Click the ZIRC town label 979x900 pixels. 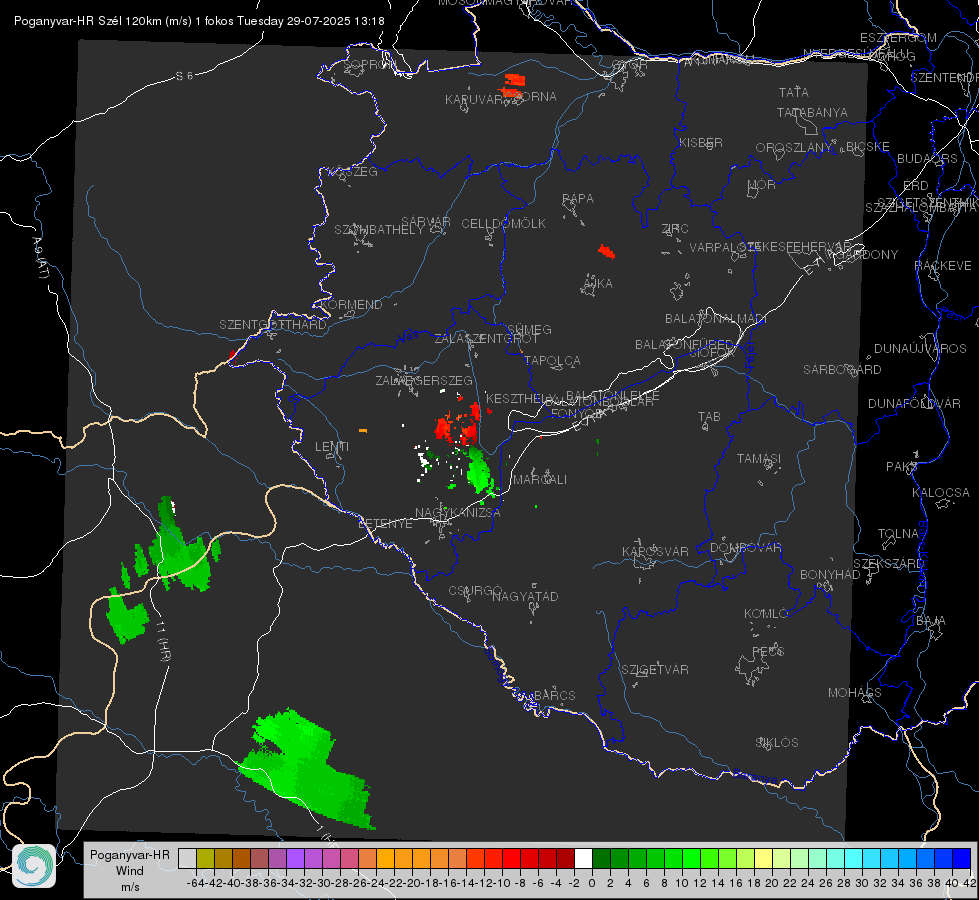pos(675,229)
